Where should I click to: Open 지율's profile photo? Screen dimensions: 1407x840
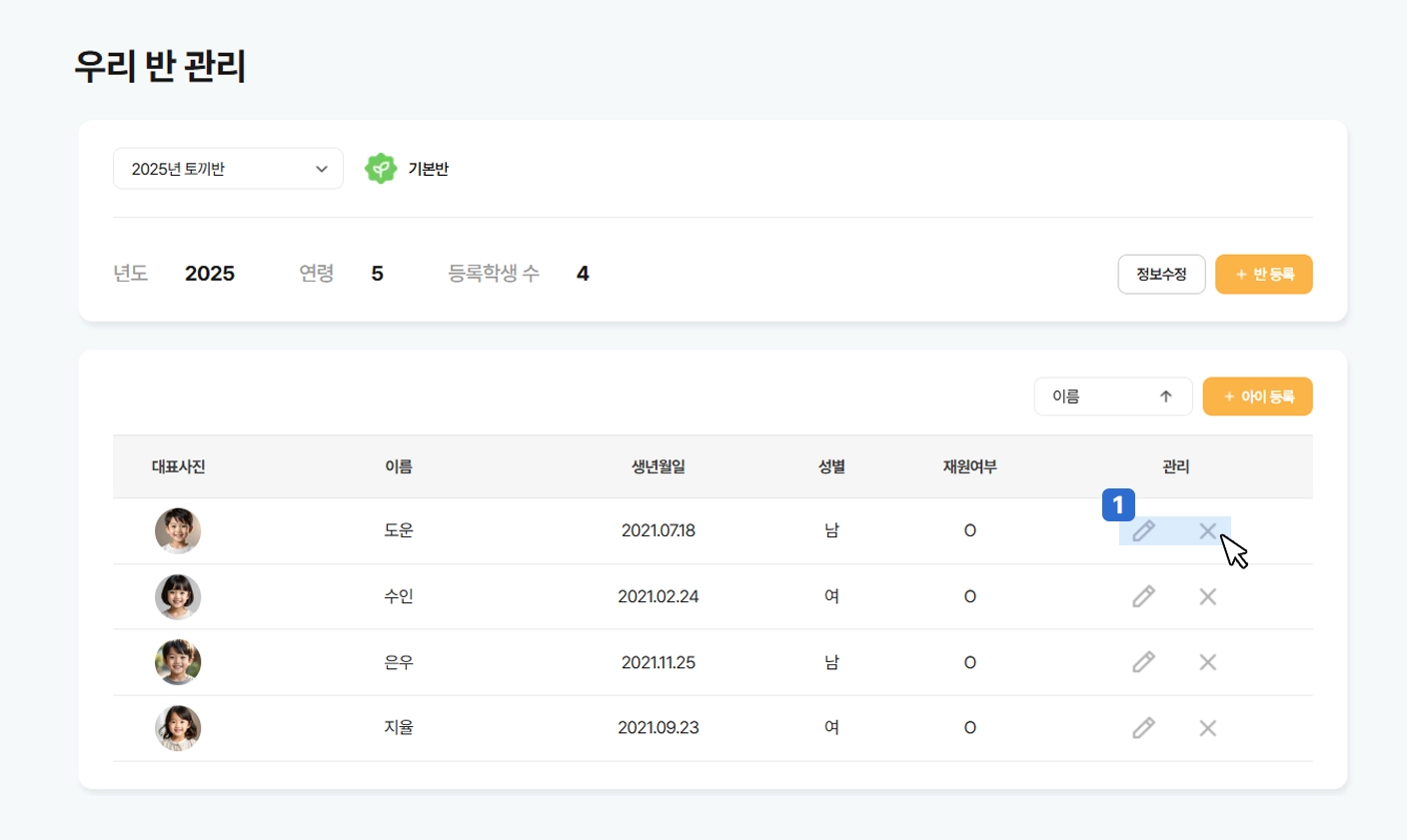click(x=178, y=728)
